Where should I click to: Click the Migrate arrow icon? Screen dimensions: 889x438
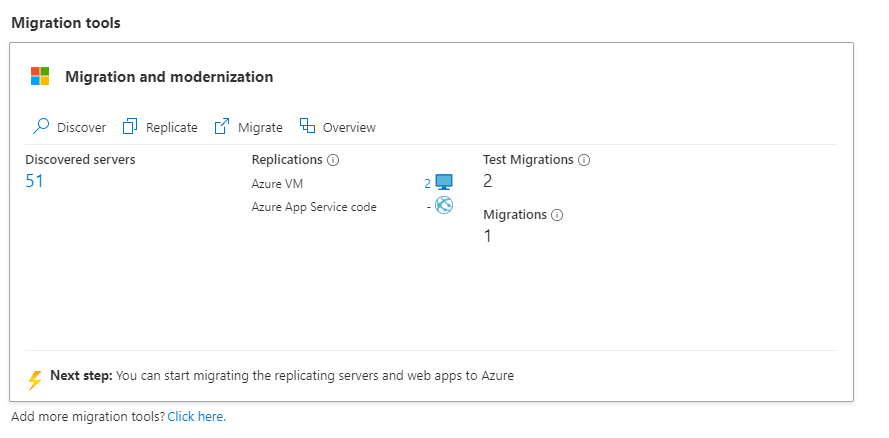[x=222, y=127]
